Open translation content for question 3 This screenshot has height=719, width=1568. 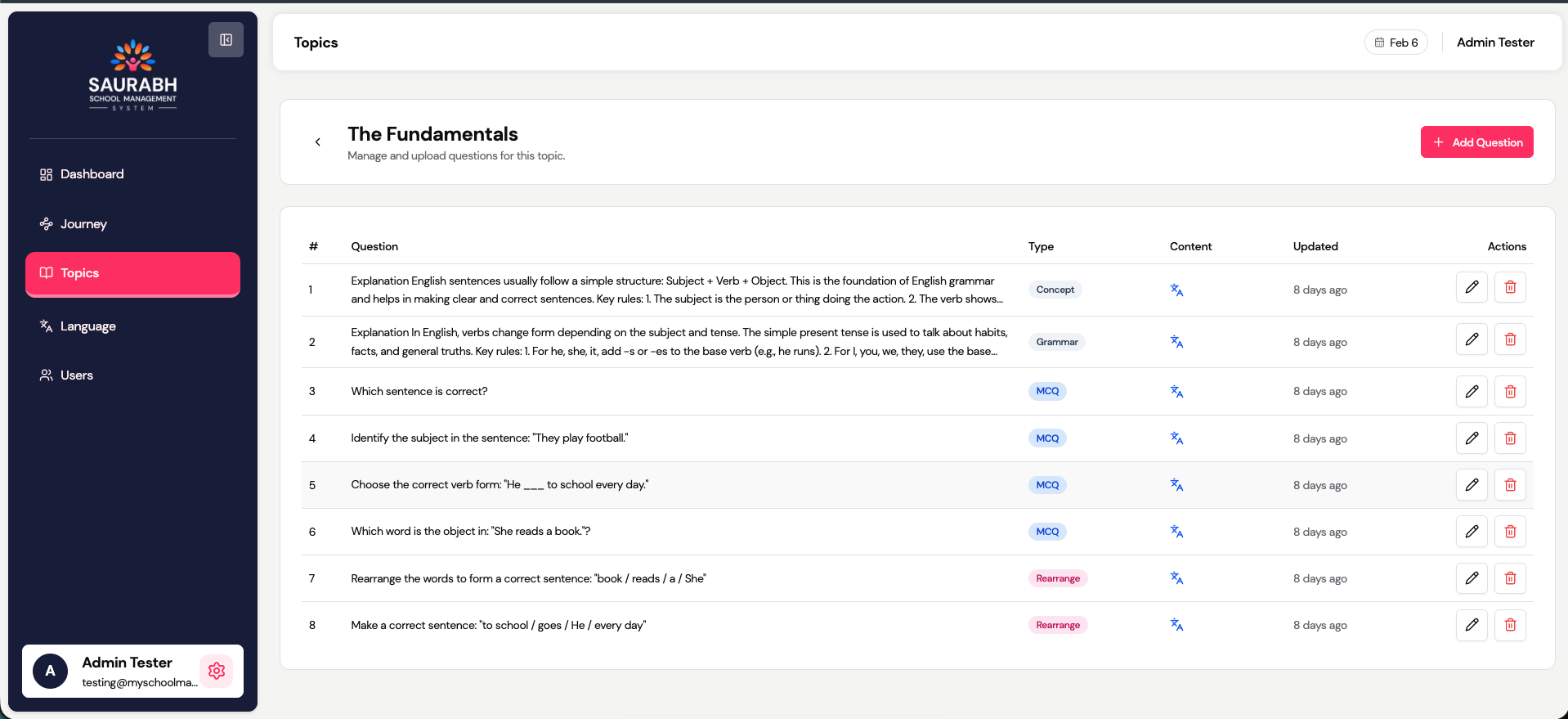point(1176,392)
